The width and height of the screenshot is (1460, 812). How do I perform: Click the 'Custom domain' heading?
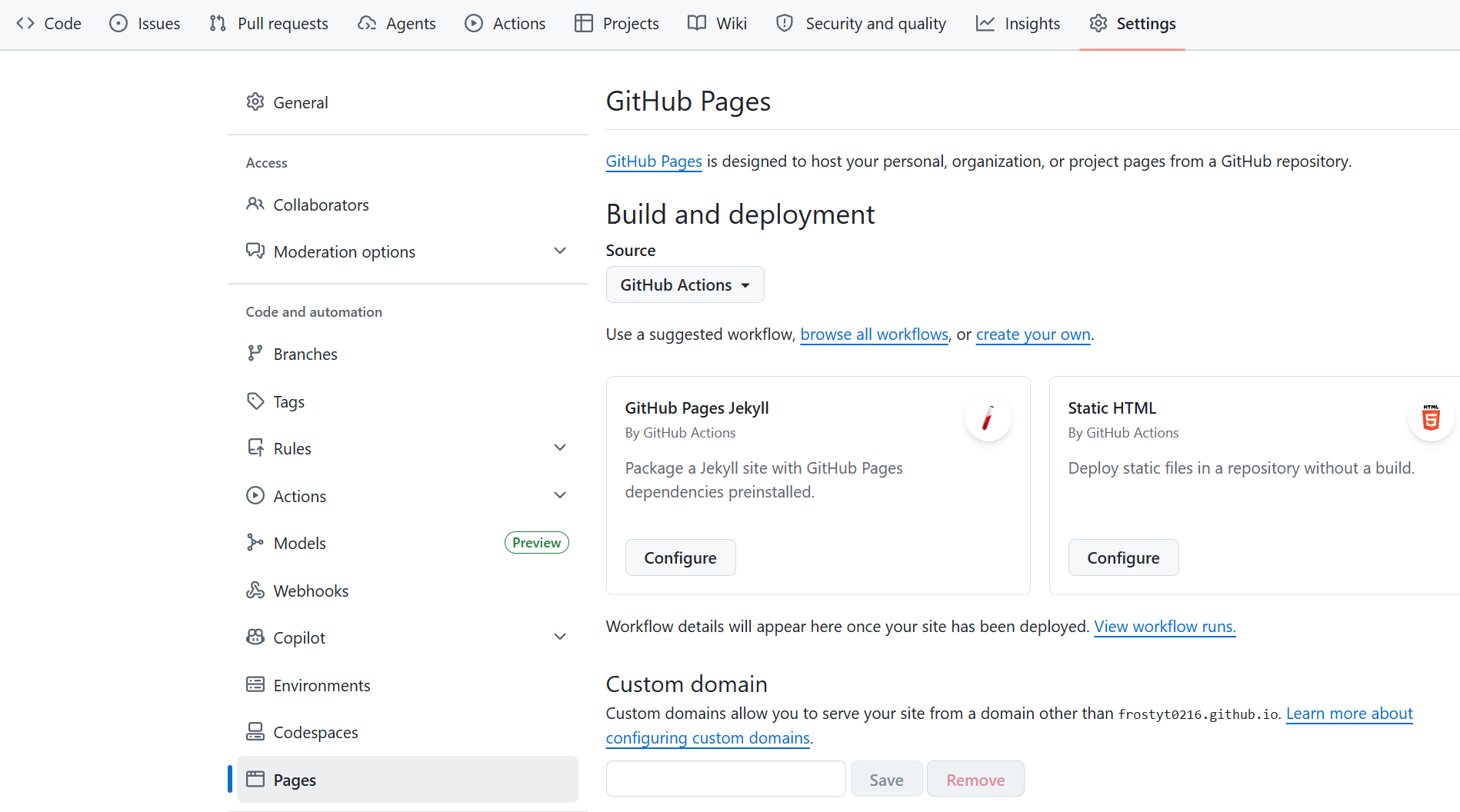tap(686, 684)
